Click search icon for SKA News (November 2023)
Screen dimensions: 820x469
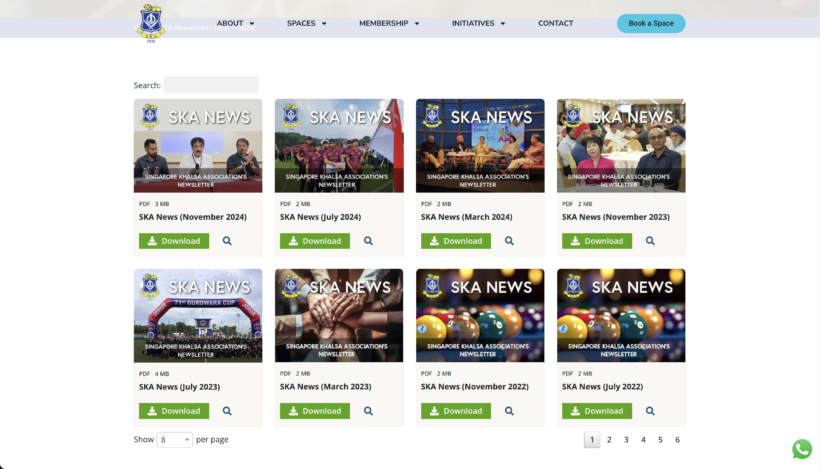pyautogui.click(x=650, y=241)
